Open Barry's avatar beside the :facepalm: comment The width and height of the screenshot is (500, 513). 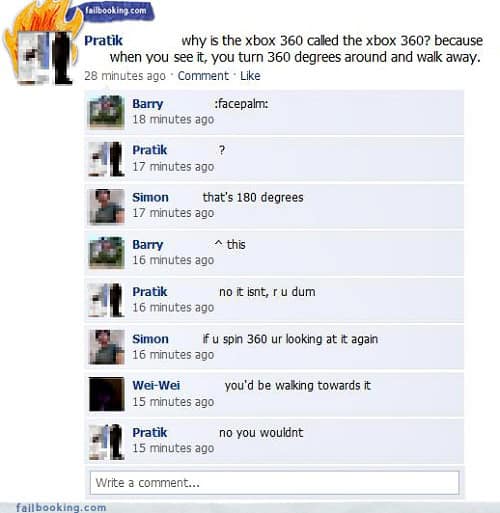coord(106,112)
